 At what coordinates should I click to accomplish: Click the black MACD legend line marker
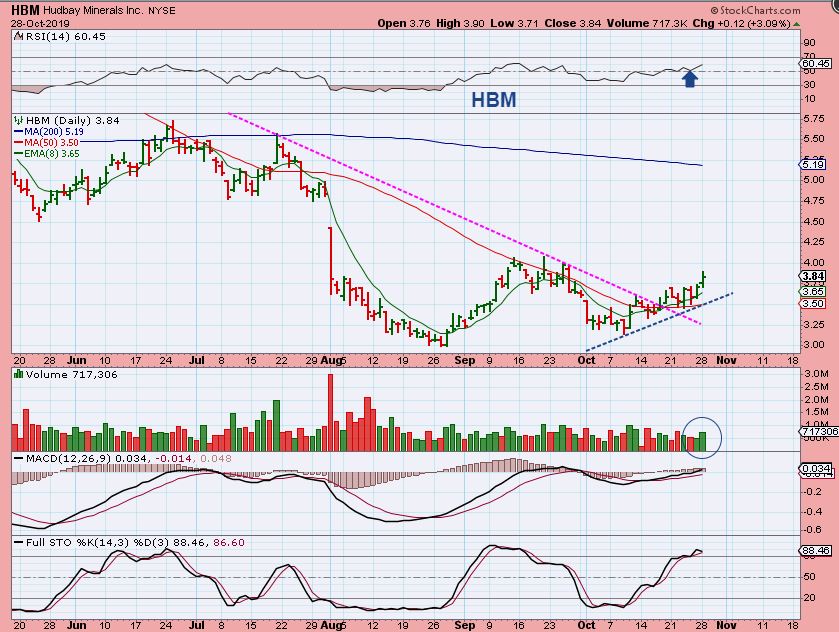pyautogui.click(x=19, y=459)
